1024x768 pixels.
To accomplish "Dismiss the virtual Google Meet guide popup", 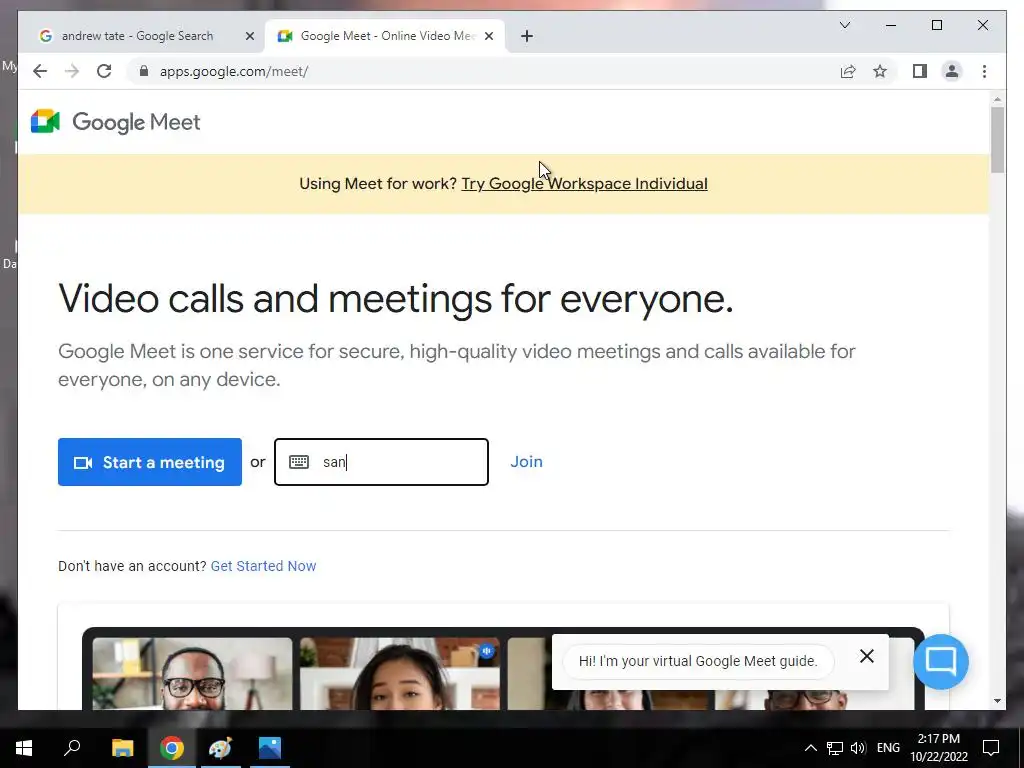I will (867, 656).
